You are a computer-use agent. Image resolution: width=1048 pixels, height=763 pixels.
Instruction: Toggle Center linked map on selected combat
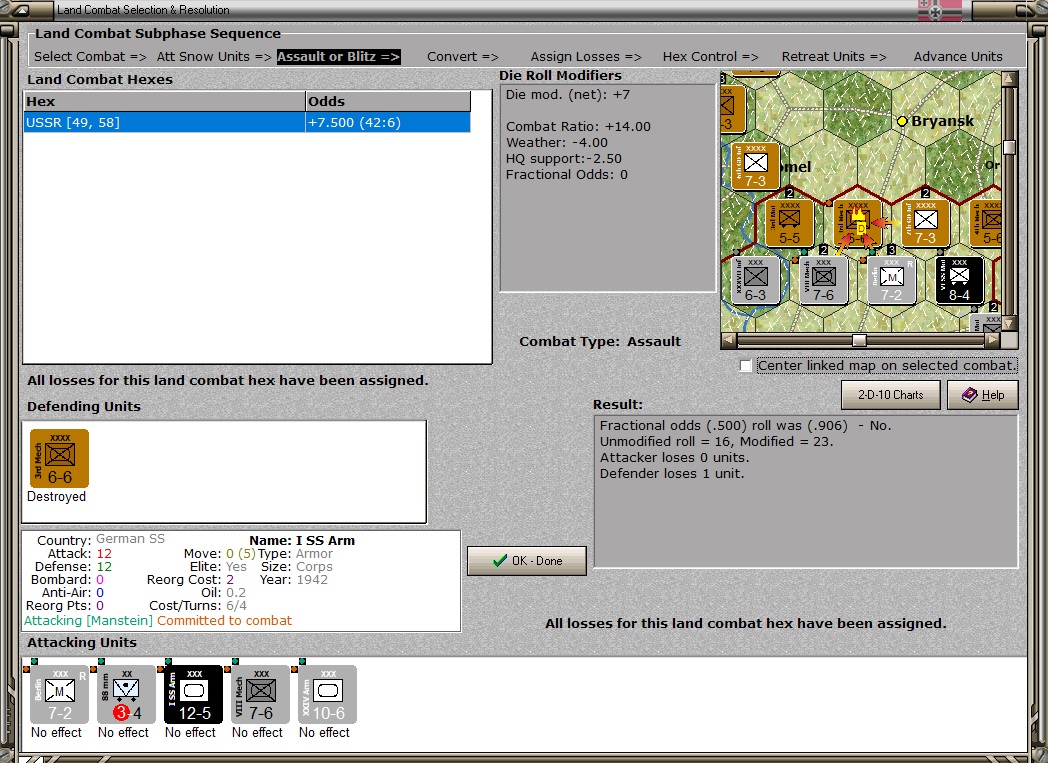coord(746,365)
